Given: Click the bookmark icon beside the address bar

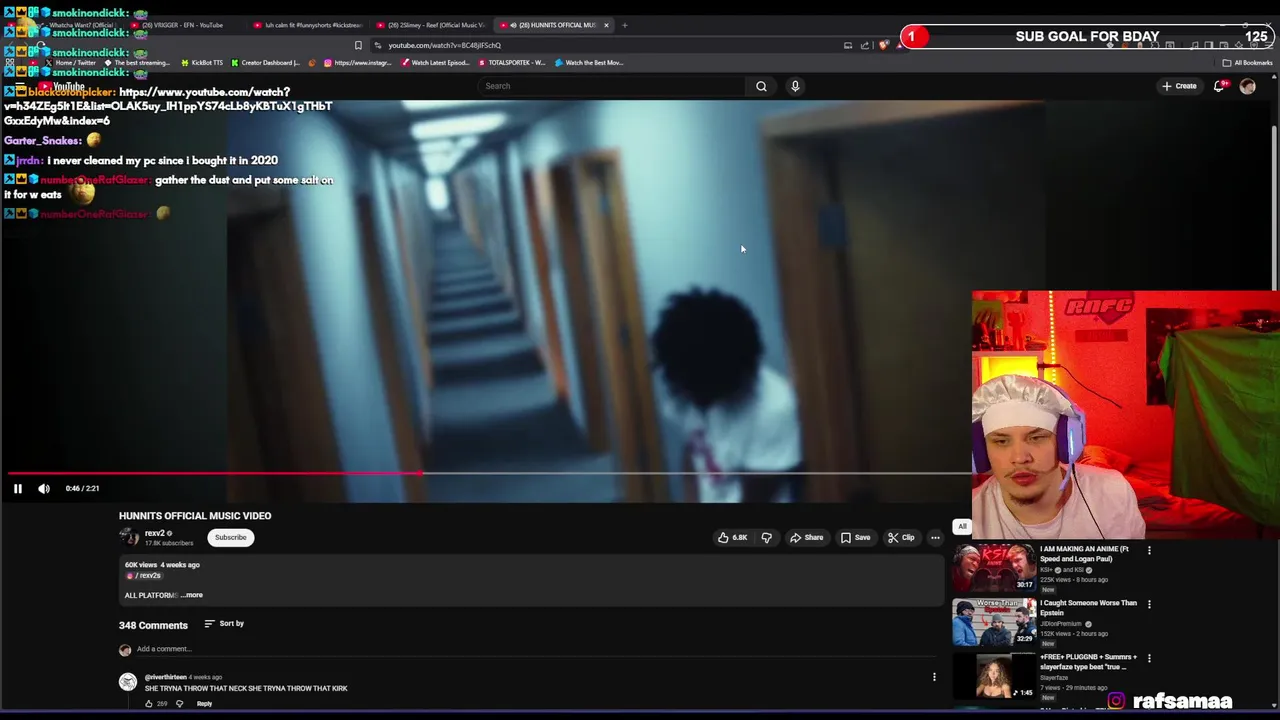Looking at the screenshot, I should point(358,45).
